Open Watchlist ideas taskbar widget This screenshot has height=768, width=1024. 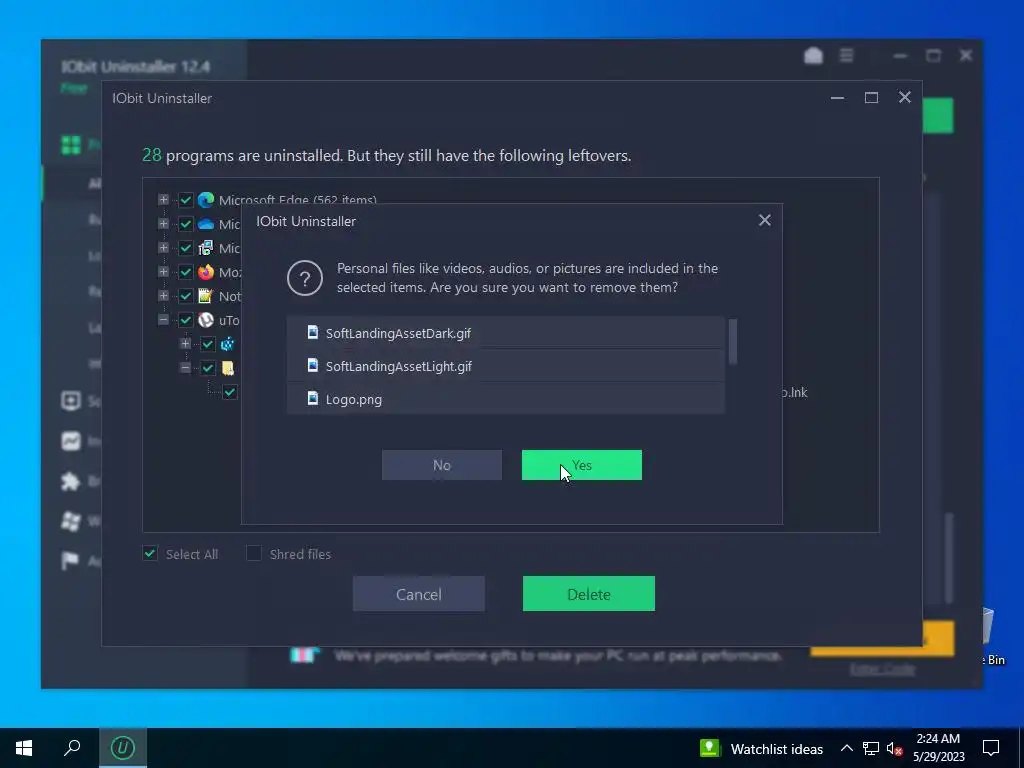tap(761, 748)
